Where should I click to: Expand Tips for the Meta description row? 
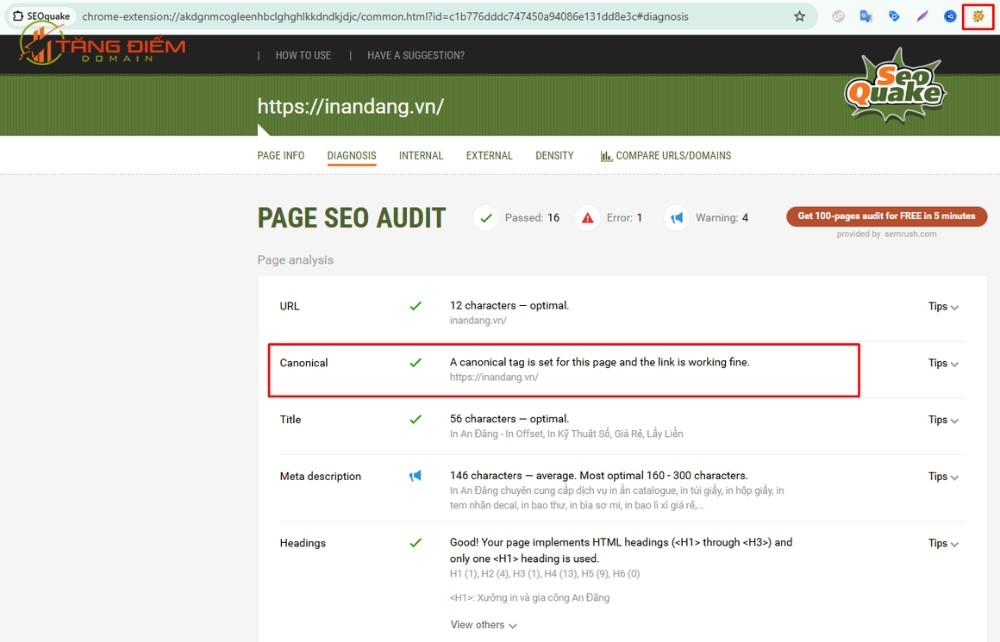(x=943, y=476)
